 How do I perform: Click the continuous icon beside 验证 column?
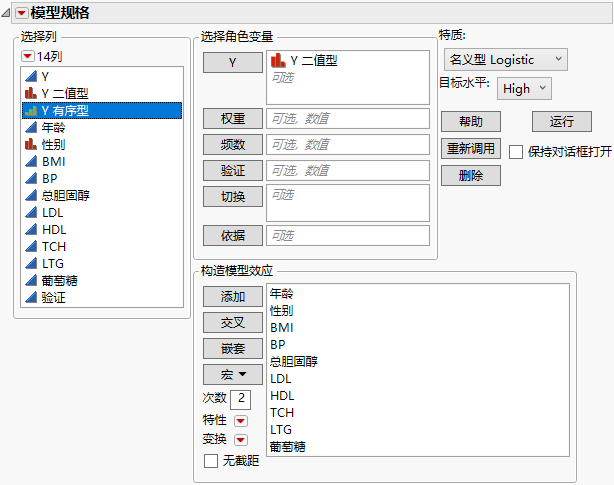click(31, 297)
